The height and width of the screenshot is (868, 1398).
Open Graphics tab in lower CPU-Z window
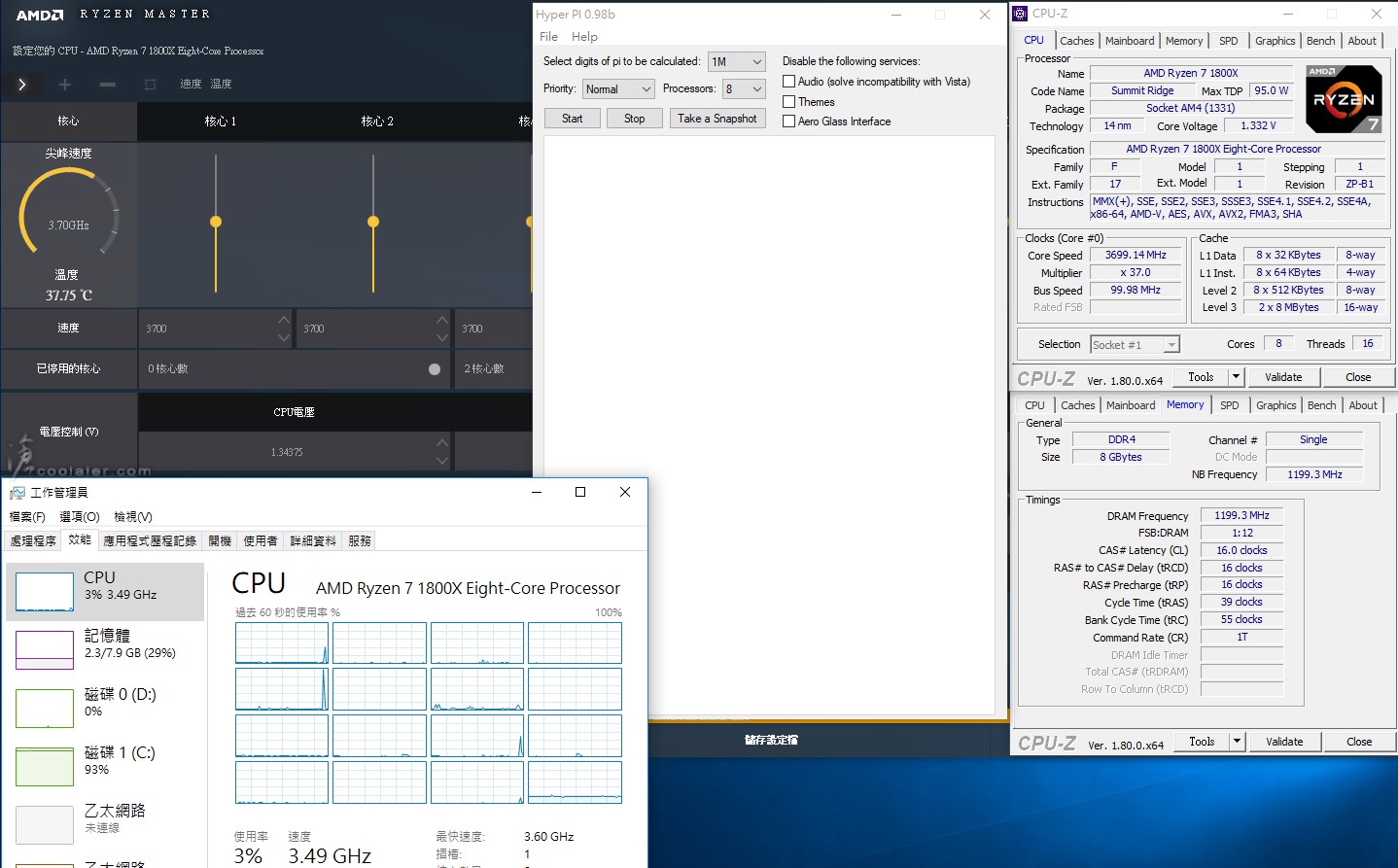click(1276, 405)
